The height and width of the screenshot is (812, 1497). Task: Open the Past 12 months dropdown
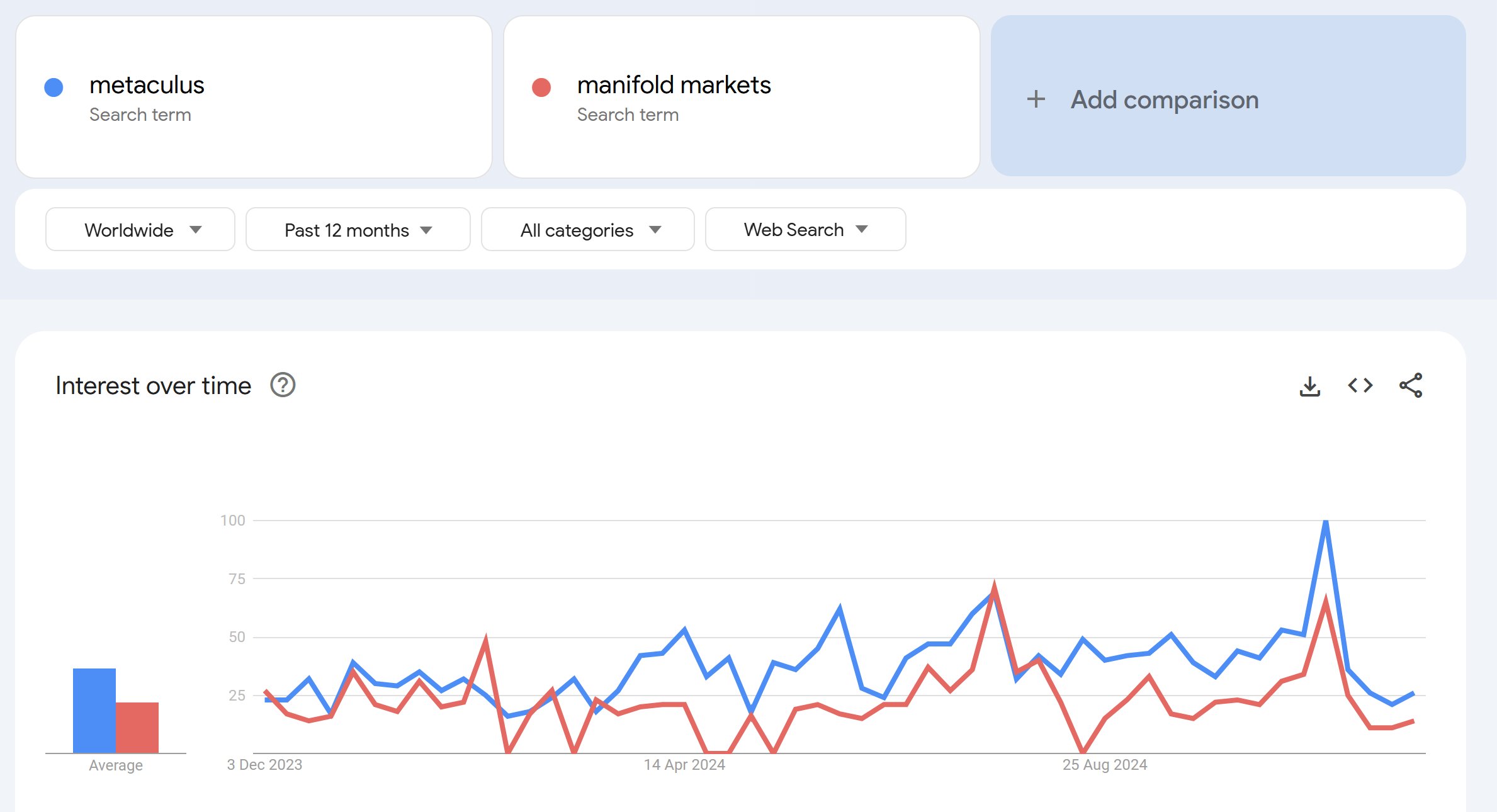point(358,230)
